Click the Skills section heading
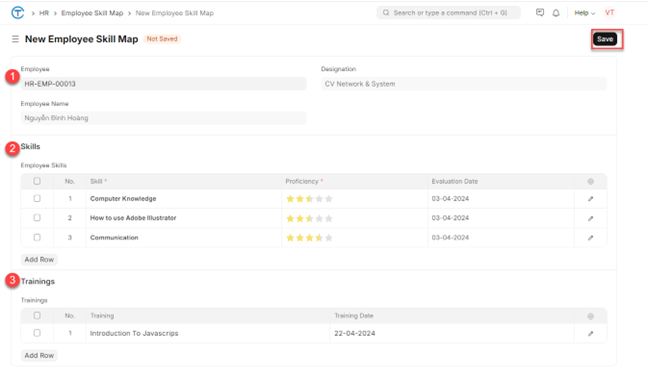Screen dimensions: 648x379 30,147
